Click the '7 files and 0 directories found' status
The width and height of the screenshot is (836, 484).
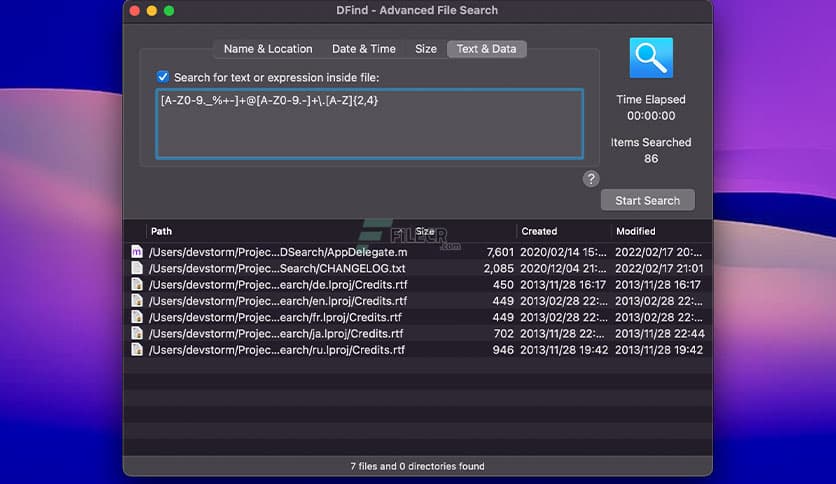click(417, 466)
